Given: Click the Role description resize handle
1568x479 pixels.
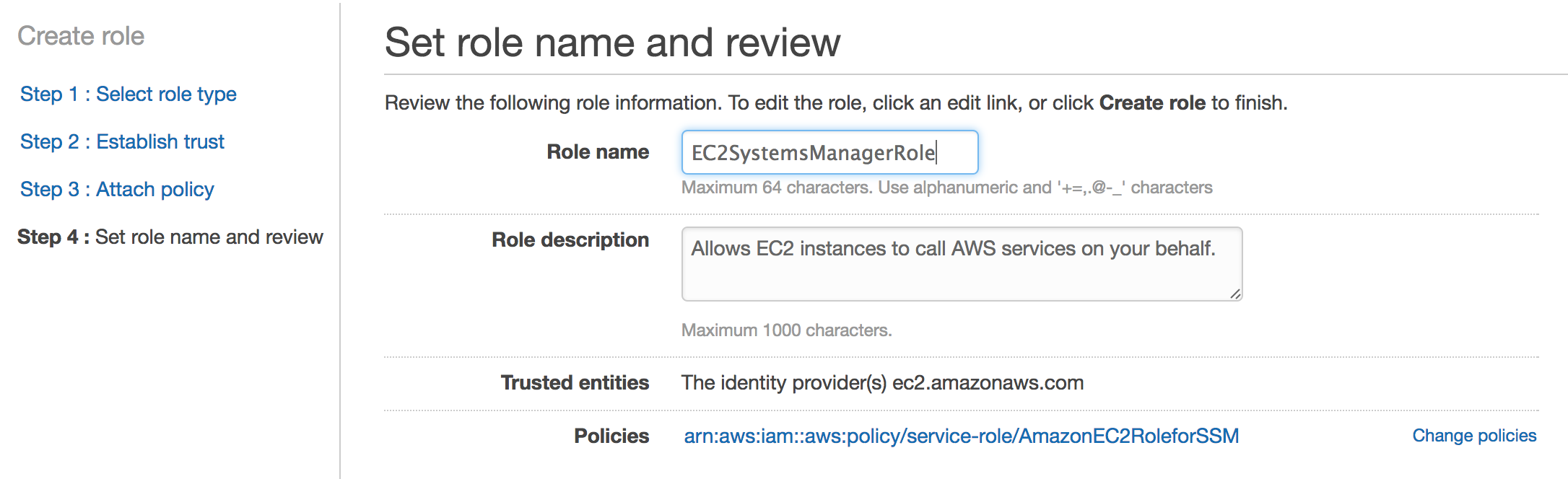Looking at the screenshot, I should [x=1234, y=294].
